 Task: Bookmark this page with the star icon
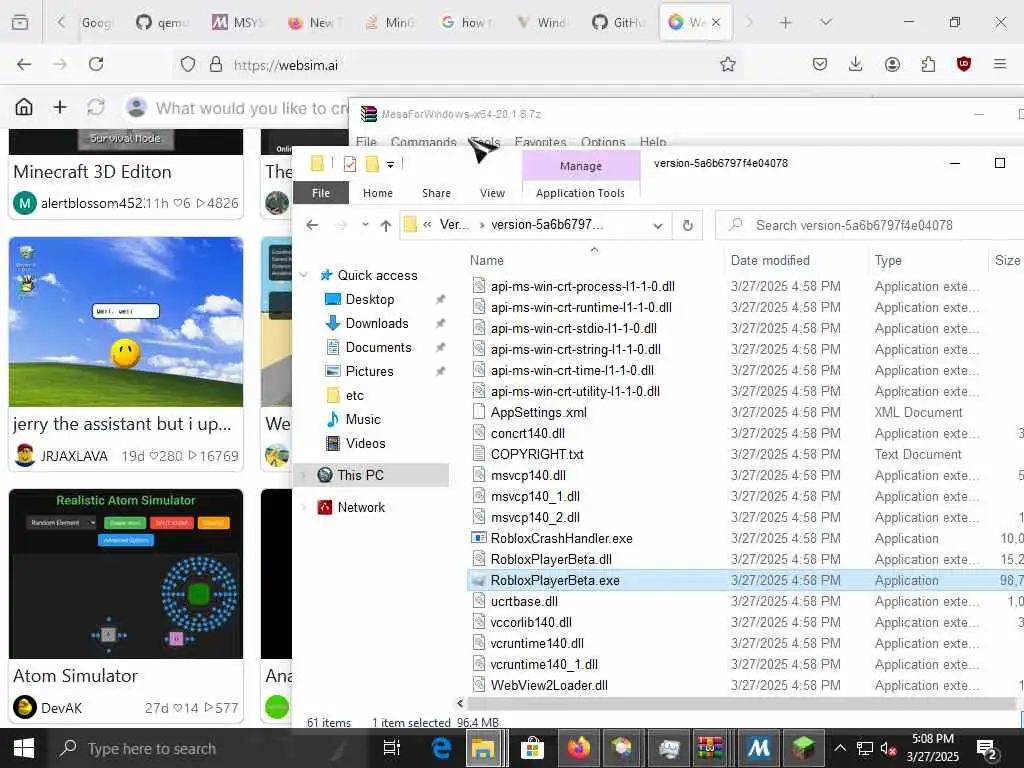pos(728,64)
